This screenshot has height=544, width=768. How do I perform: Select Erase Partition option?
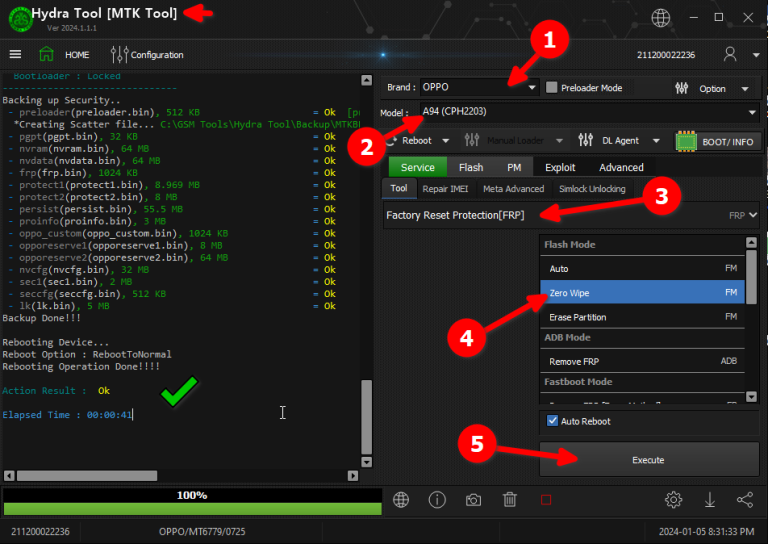pyautogui.click(x=642, y=317)
